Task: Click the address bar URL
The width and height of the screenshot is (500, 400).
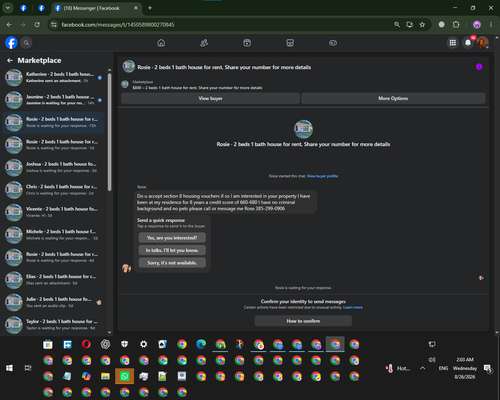Action: tap(118, 25)
